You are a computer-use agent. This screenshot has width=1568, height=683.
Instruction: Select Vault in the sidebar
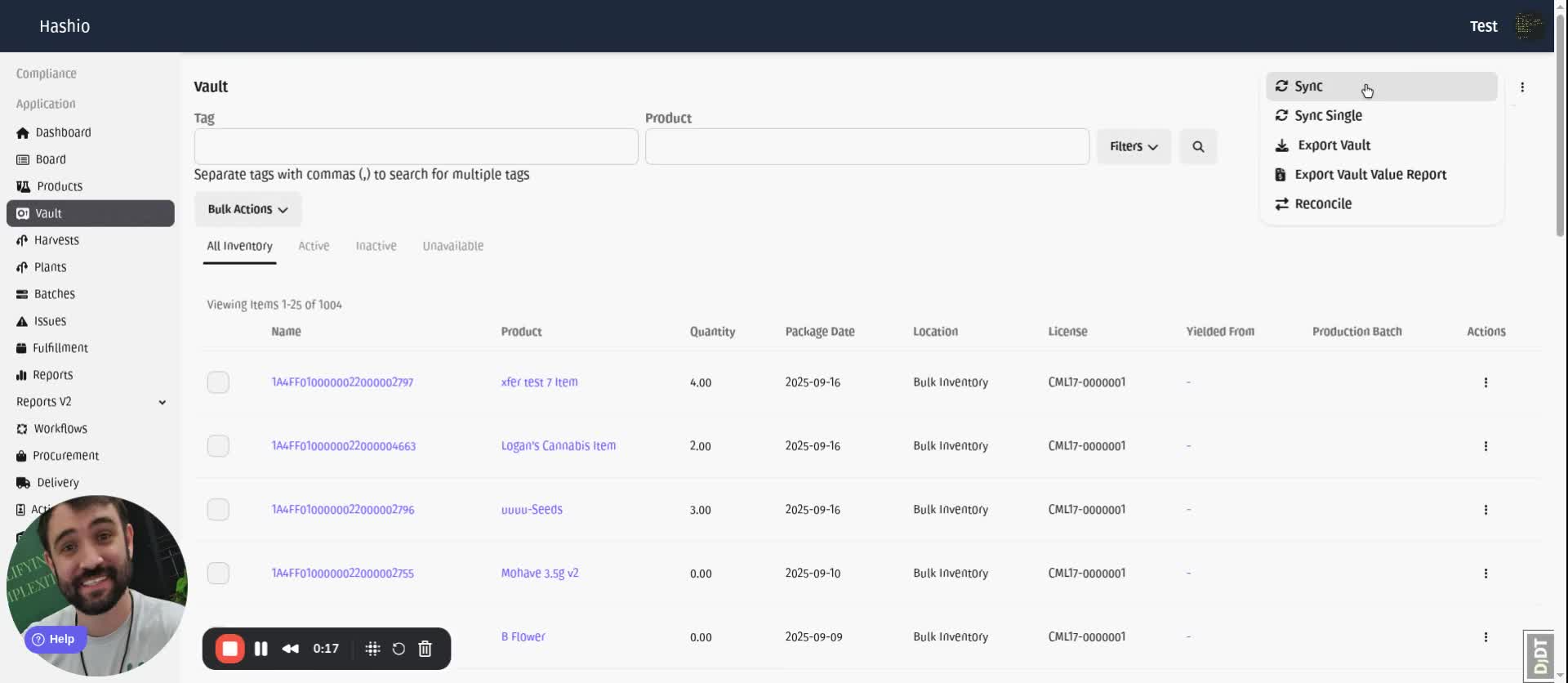click(91, 213)
